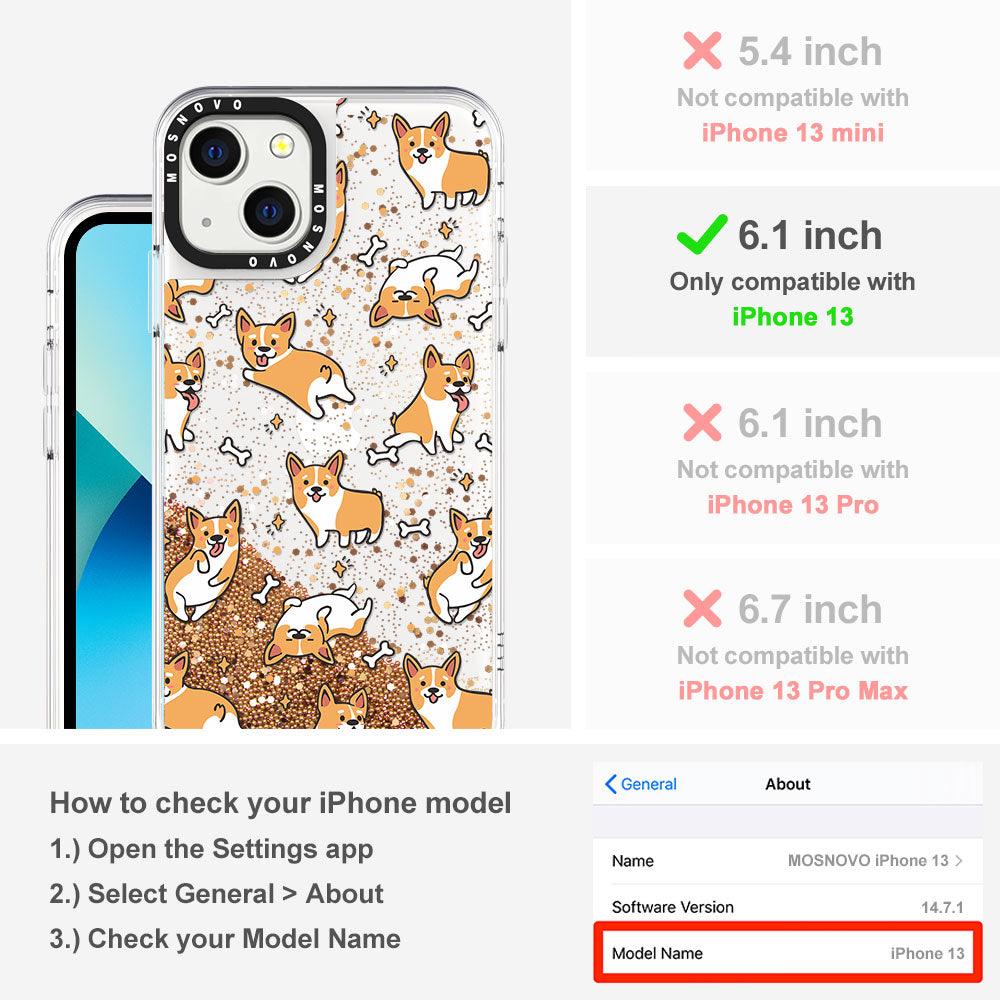1000x1000 pixels.
Task: Click the green checkmark beside 6.1 inch
Action: [702, 234]
